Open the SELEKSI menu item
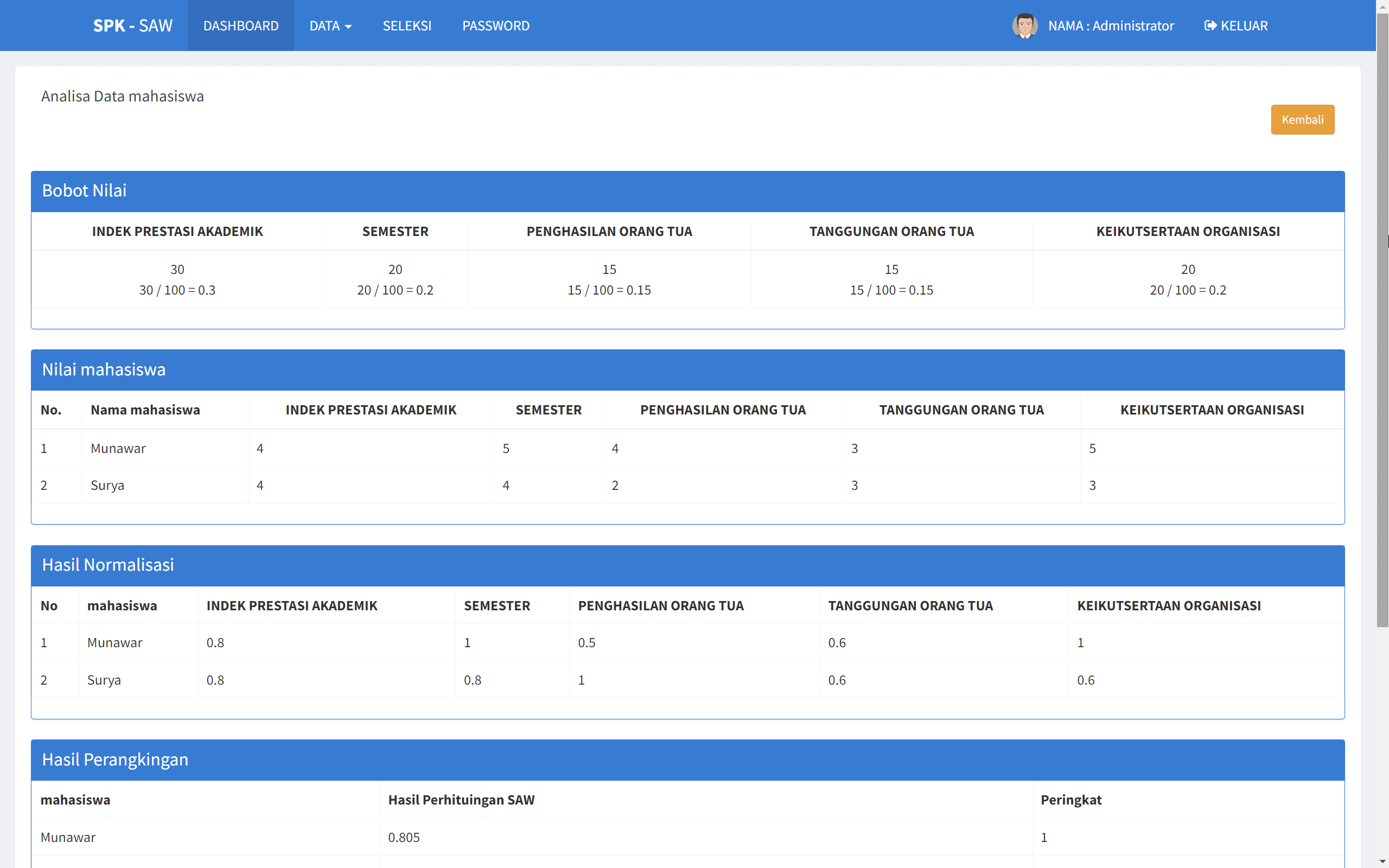 [407, 26]
